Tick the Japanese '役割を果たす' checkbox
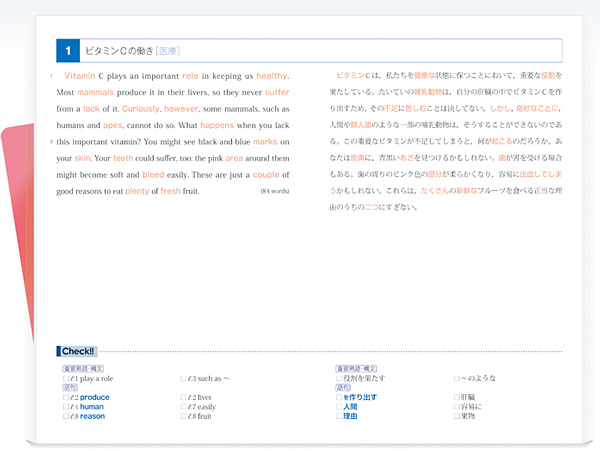This screenshot has height=451, width=600. coord(339,379)
